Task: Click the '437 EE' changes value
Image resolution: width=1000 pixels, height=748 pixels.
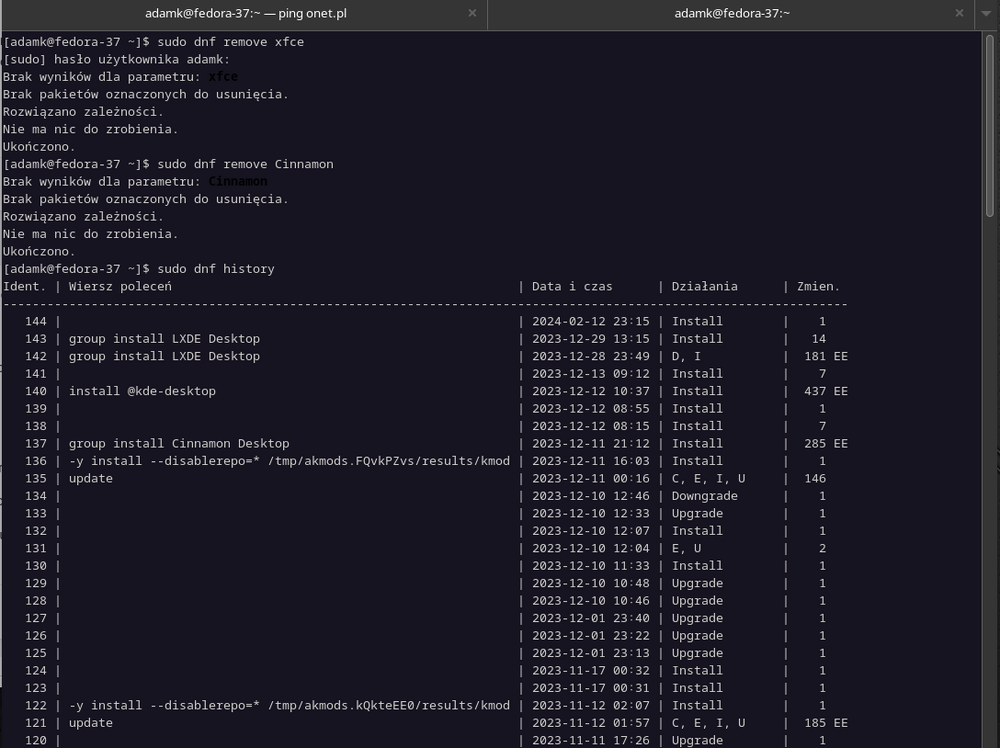Action: (x=825, y=391)
